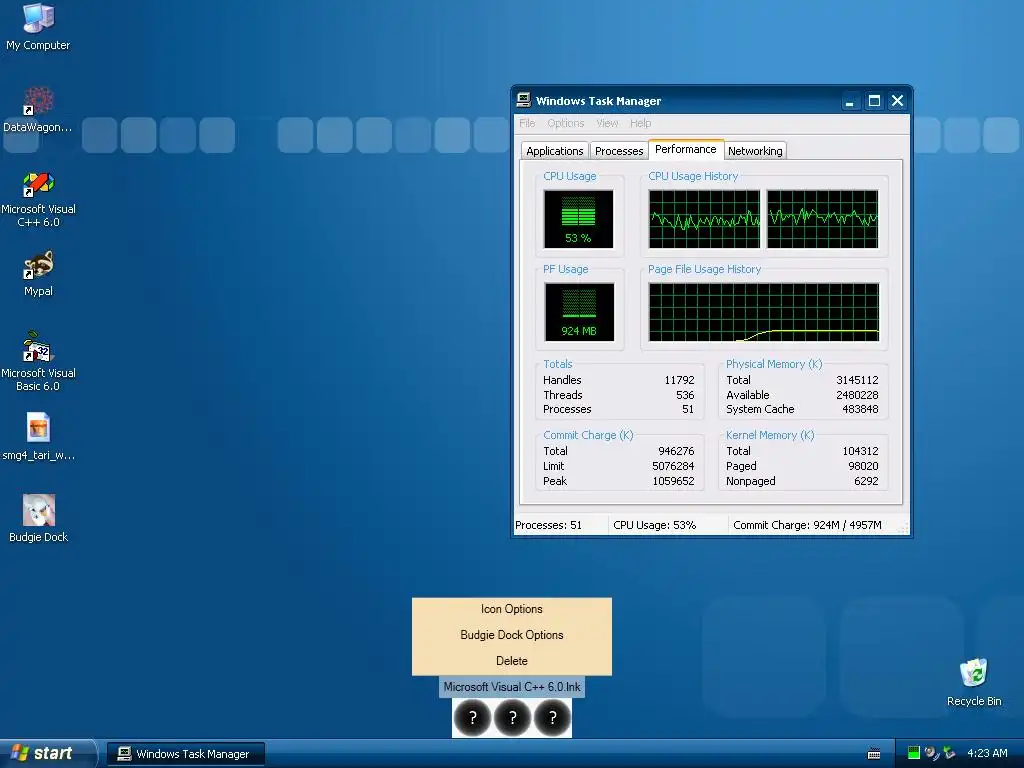Select the Microsoft Visual C++ 6.0 desktop icon

pos(39,199)
